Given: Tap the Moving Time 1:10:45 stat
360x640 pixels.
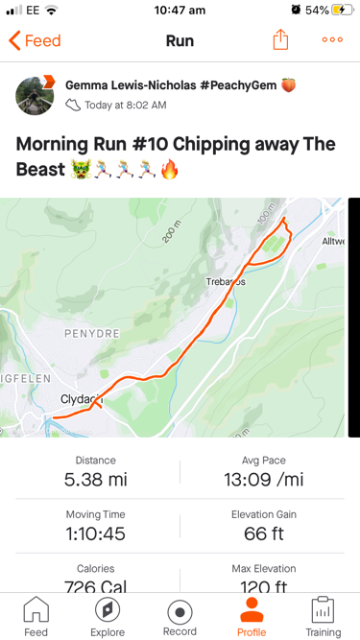Looking at the screenshot, I should (x=96, y=526).
